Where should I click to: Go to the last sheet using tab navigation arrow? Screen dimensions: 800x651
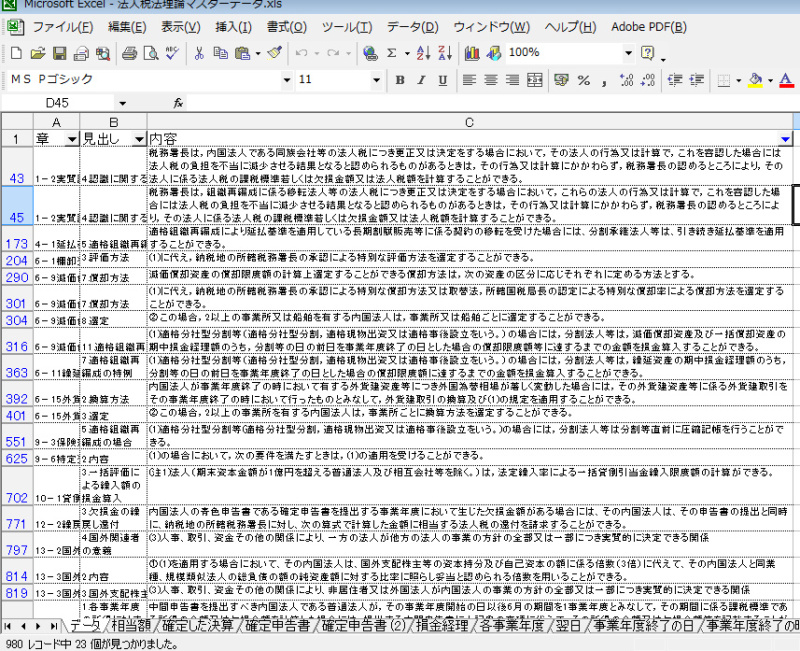click(x=54, y=625)
